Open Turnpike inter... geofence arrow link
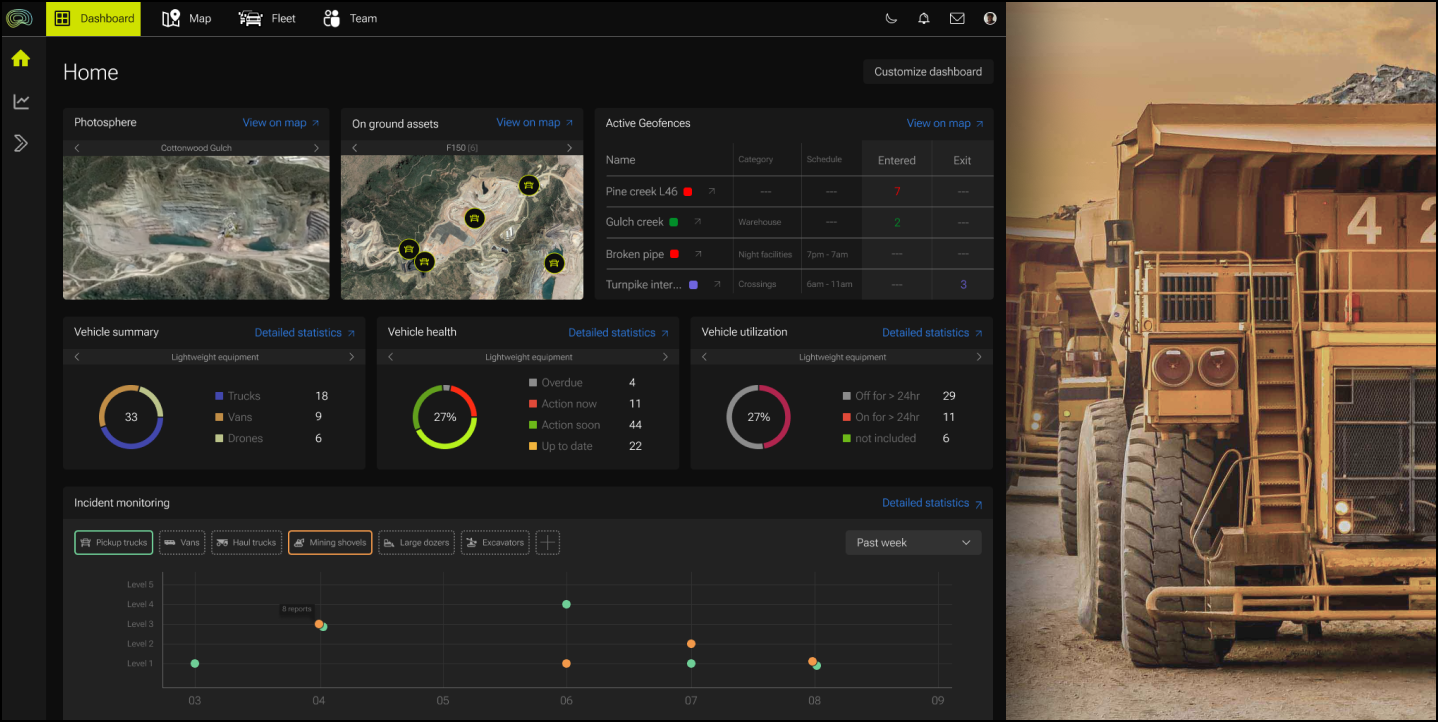This screenshot has width=1438, height=722. tap(717, 285)
